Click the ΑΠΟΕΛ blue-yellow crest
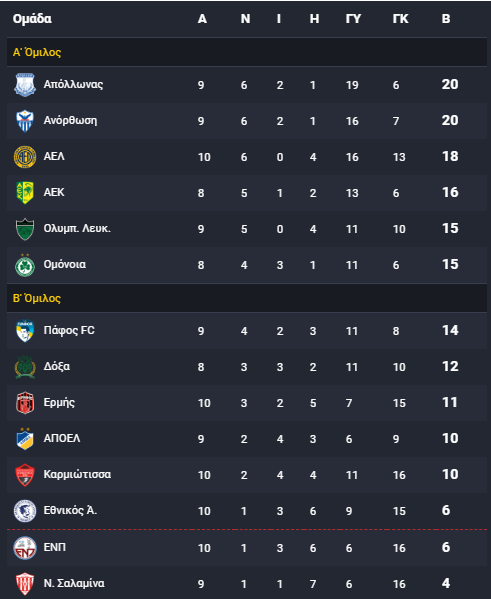Viewport: 491px width, 599px height. (x=25, y=439)
